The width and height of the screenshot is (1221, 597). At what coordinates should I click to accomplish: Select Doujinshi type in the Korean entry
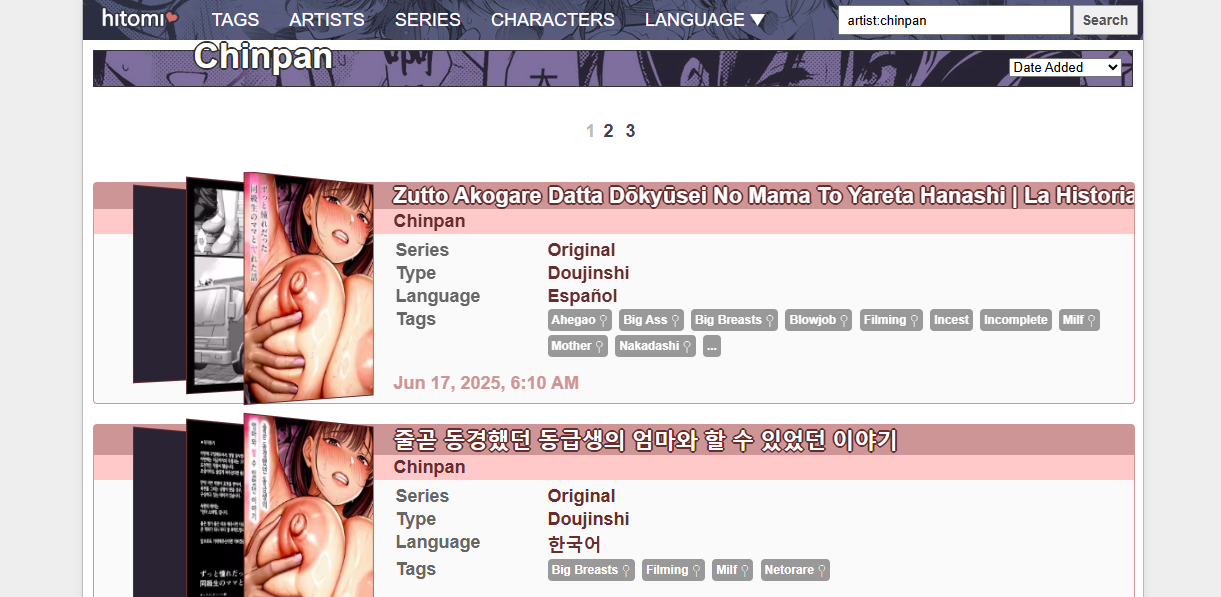[x=588, y=519]
